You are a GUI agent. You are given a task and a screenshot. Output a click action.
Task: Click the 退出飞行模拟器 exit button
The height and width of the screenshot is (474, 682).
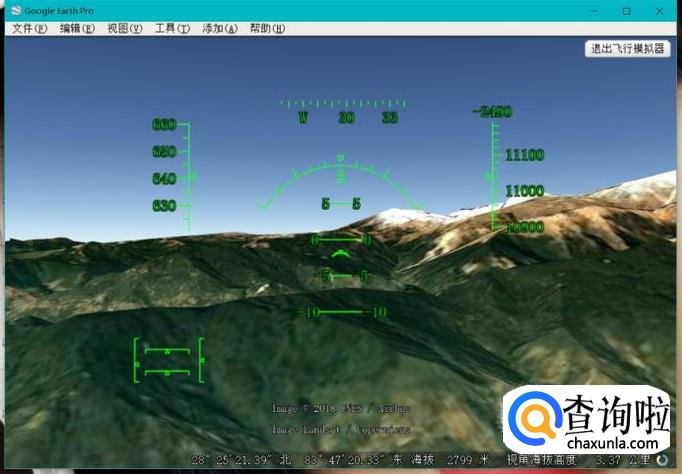tap(627, 48)
